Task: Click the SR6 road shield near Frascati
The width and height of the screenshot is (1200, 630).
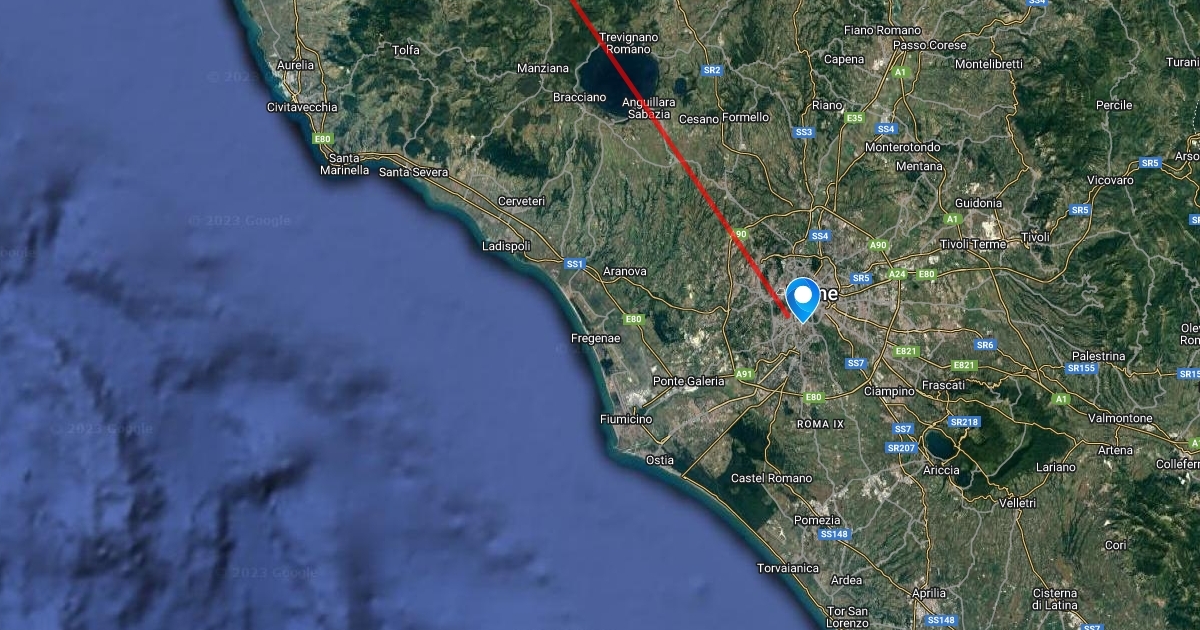Action: coord(985,345)
